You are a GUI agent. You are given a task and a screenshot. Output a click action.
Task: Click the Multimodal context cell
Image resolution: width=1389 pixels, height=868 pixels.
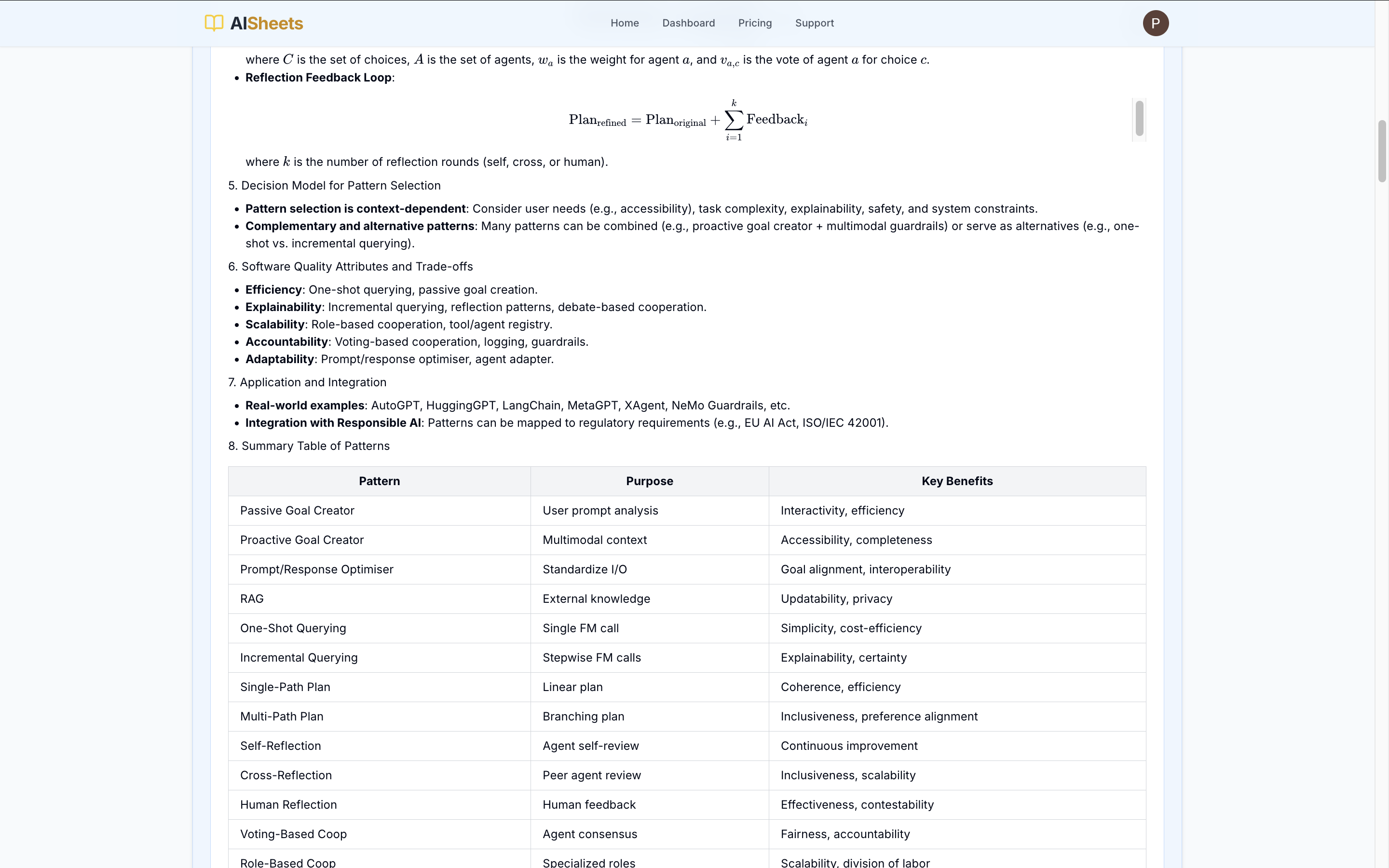pyautogui.click(x=650, y=540)
